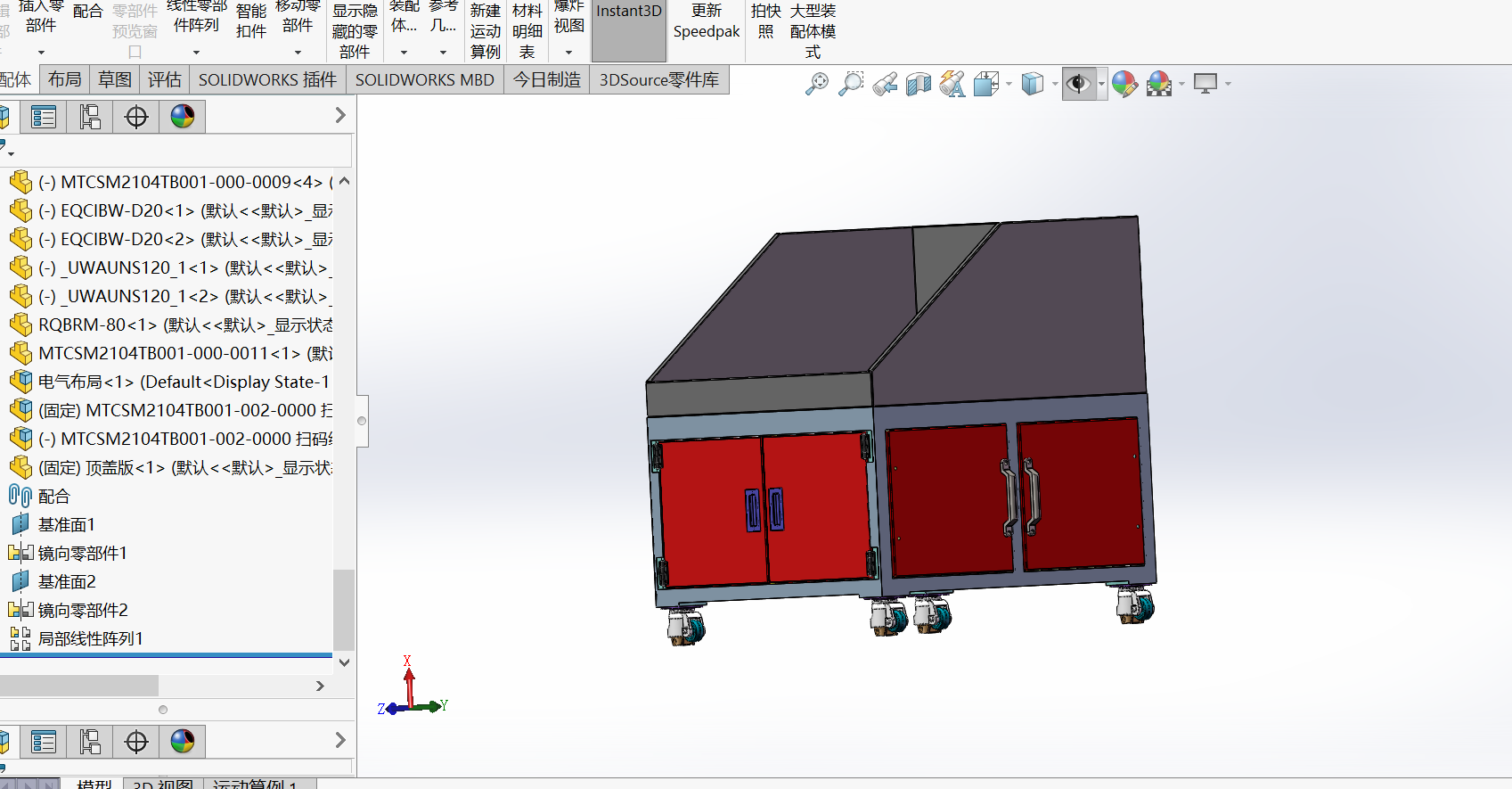Click the View Orientation cube icon

point(986,84)
